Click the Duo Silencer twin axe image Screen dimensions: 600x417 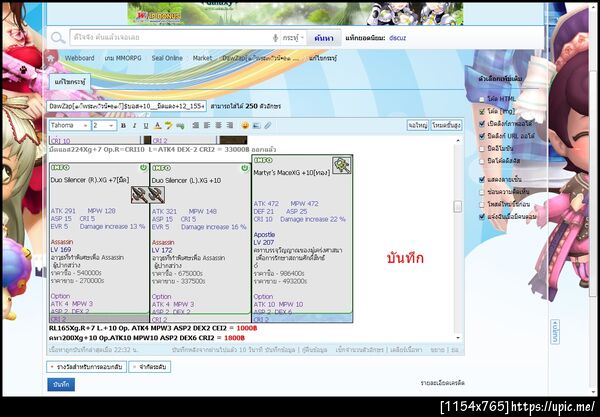click(x=148, y=195)
